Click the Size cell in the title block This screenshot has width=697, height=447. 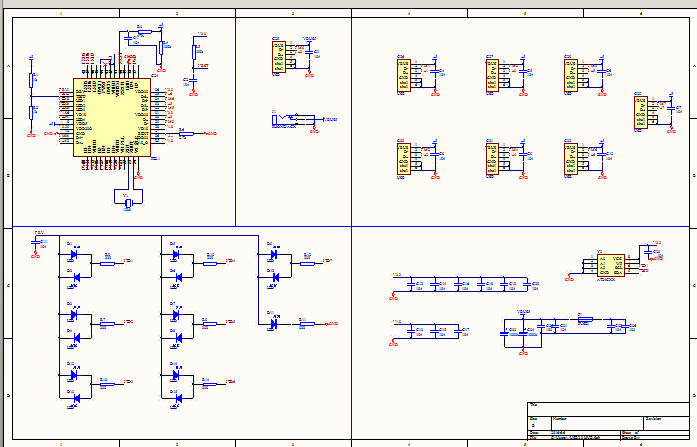click(x=539, y=423)
